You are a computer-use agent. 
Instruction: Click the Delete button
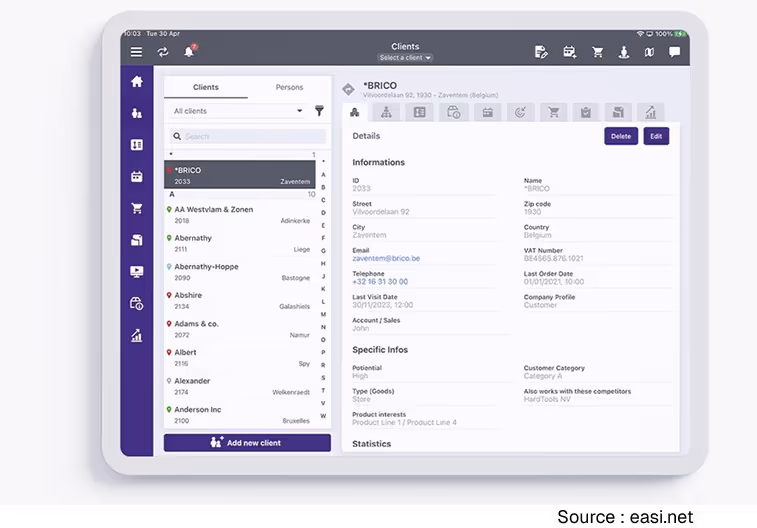click(x=621, y=136)
